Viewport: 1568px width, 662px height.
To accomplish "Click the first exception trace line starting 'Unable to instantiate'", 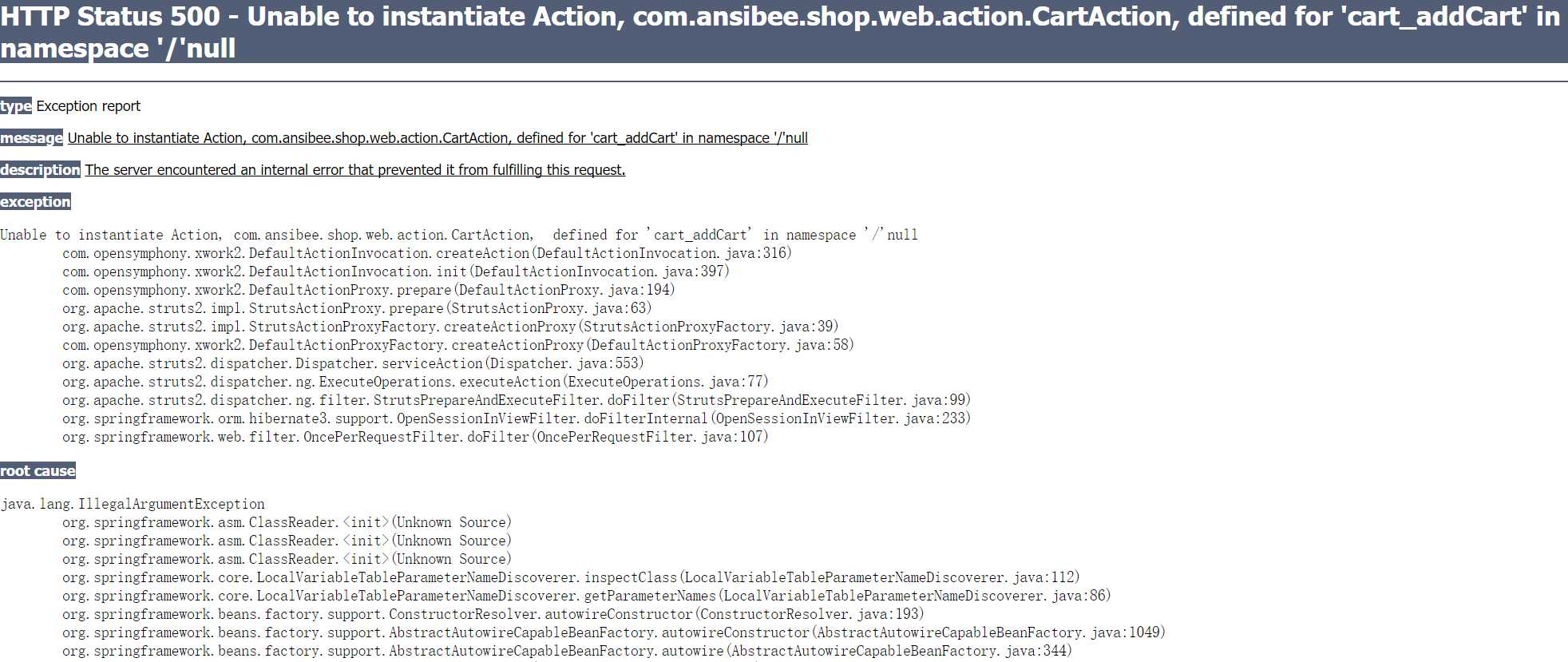I will 459,235.
